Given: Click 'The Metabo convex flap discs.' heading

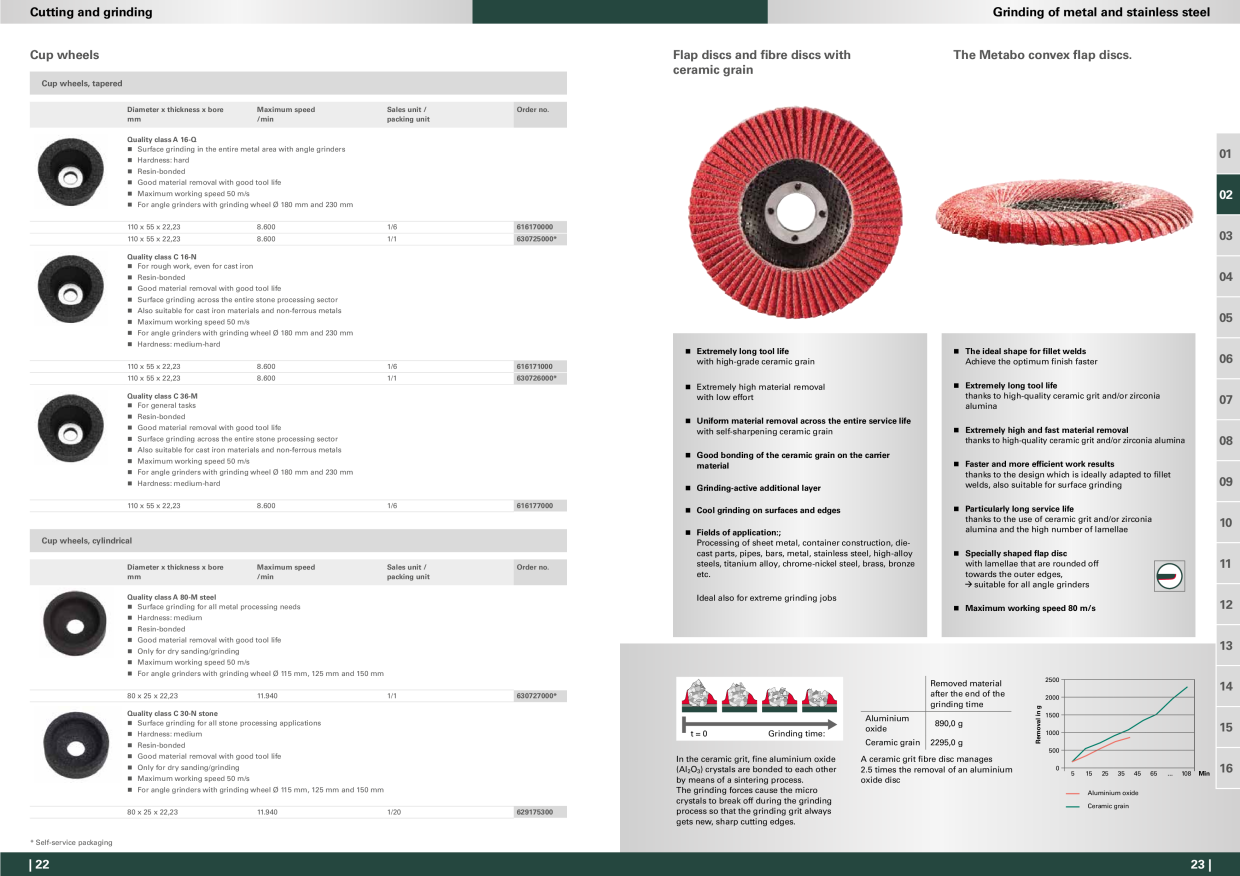Looking at the screenshot, I should click(1042, 55).
